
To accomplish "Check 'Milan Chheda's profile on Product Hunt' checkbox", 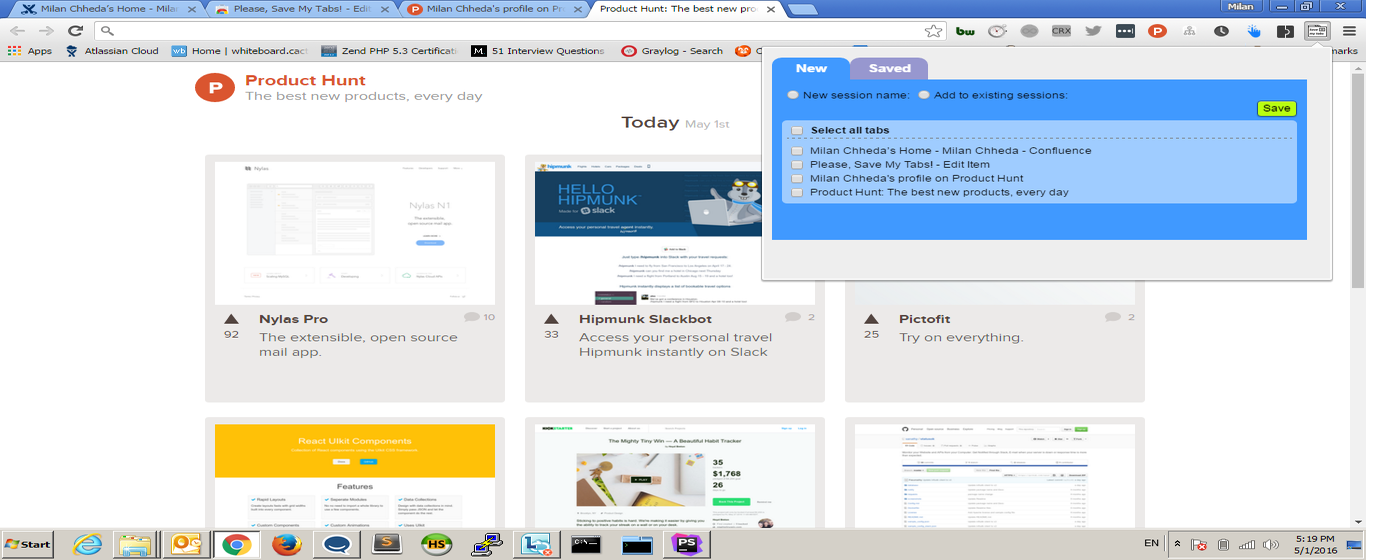I will (x=797, y=179).
